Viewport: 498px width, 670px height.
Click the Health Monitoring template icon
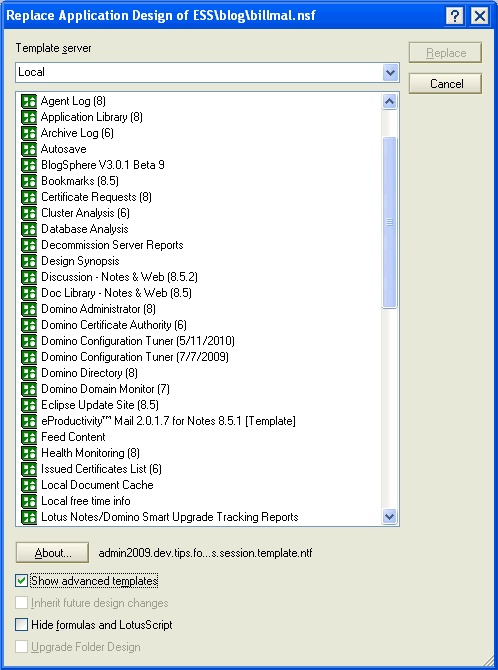point(29,453)
